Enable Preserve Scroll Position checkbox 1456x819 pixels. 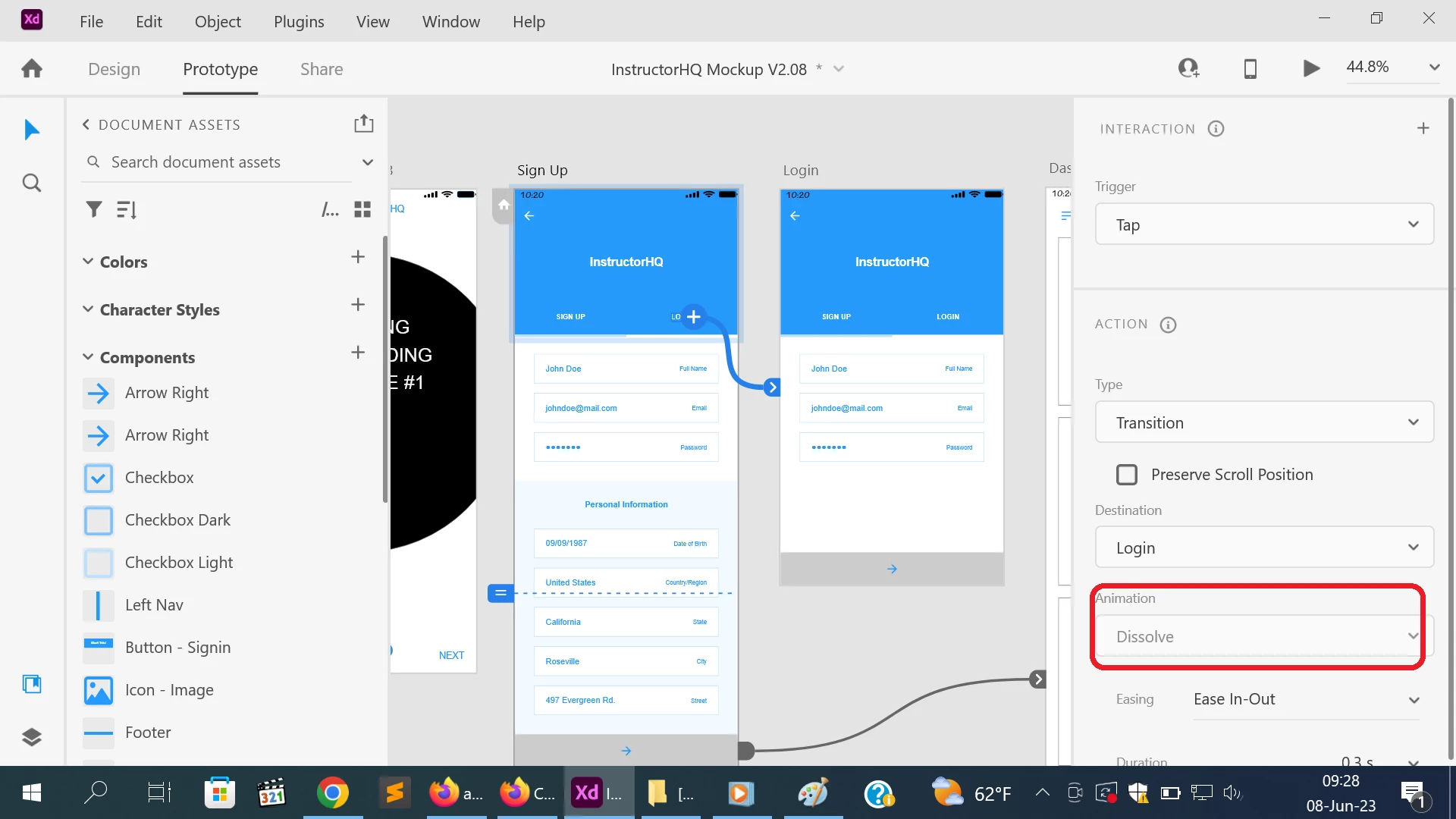tap(1127, 475)
